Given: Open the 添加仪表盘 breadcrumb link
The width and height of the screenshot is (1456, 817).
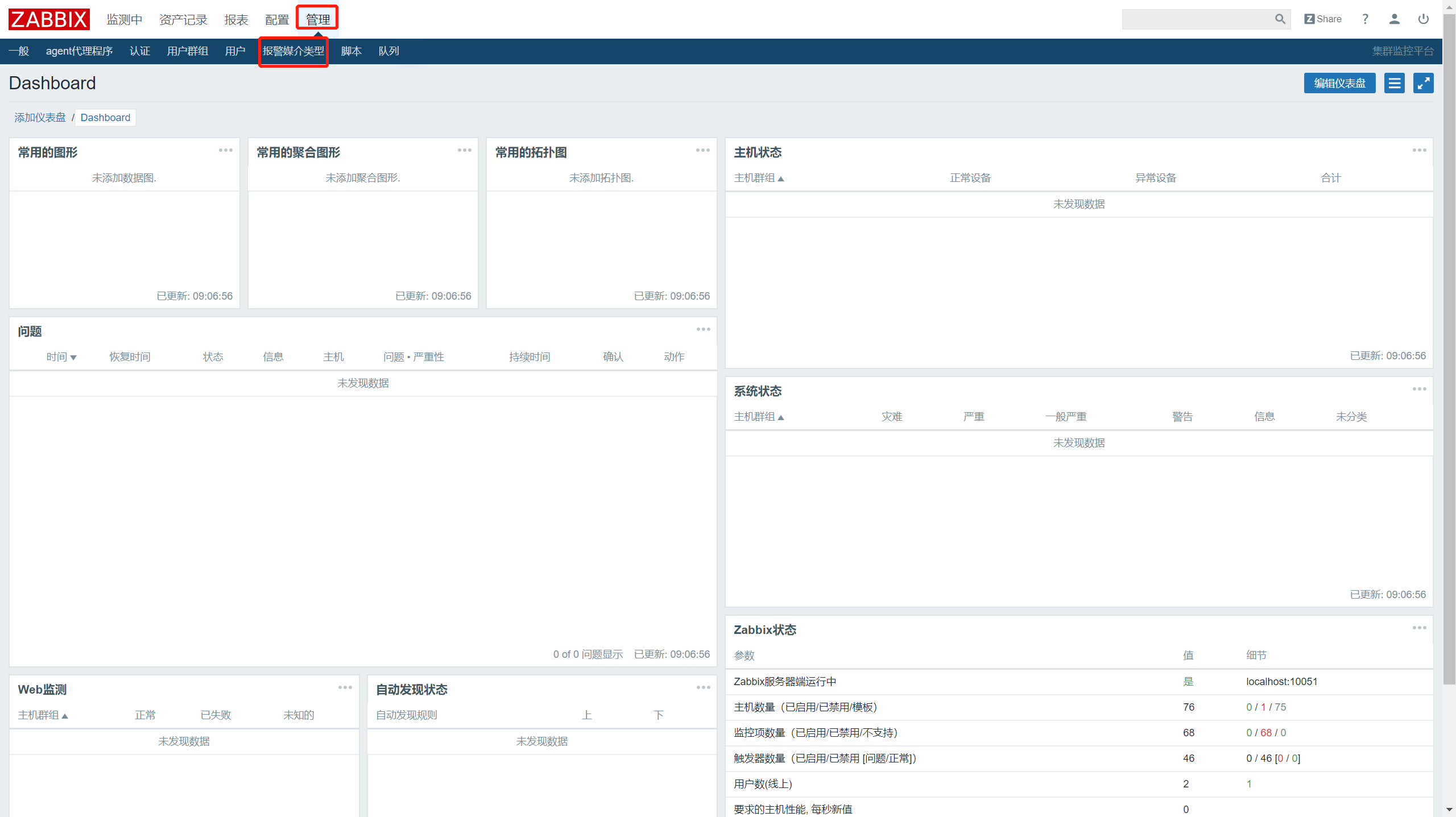Looking at the screenshot, I should click(x=40, y=118).
